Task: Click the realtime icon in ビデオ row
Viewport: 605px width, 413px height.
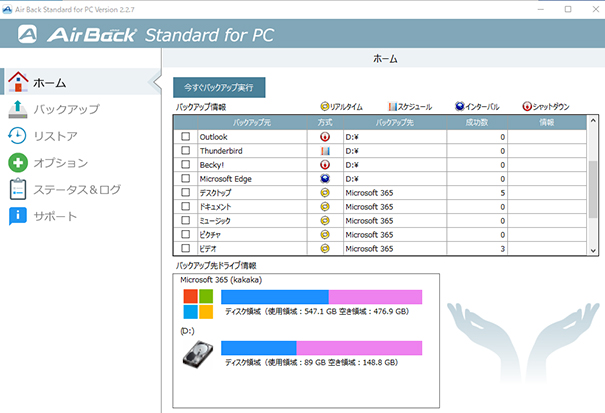Action: (325, 248)
